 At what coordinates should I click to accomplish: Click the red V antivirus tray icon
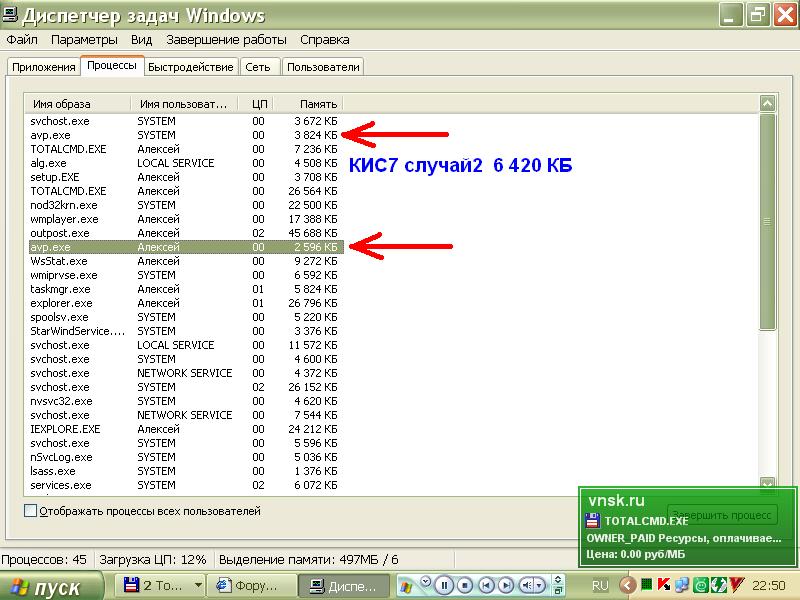pos(735,585)
